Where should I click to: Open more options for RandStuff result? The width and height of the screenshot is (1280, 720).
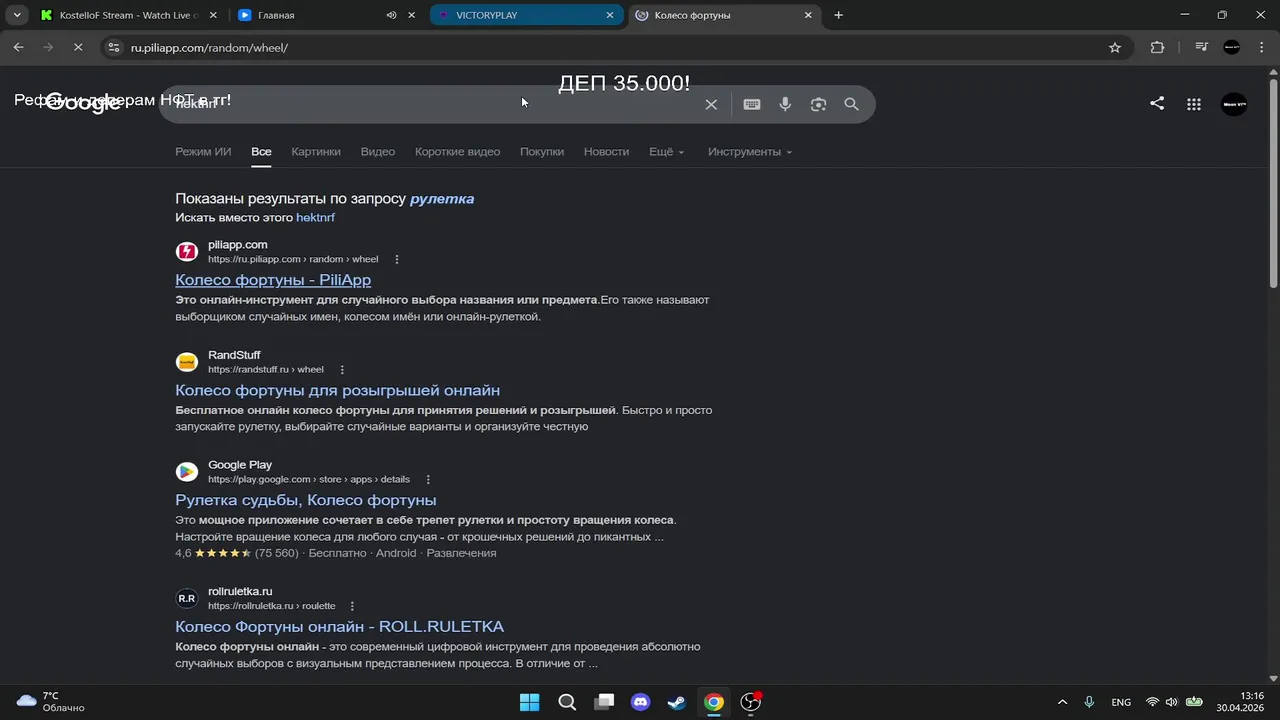pyautogui.click(x=342, y=369)
